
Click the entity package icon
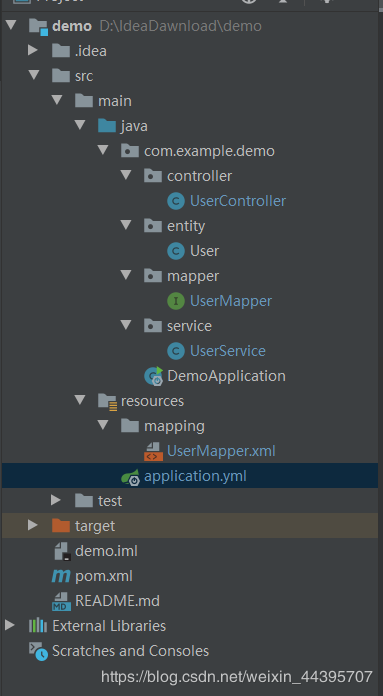[153, 226]
